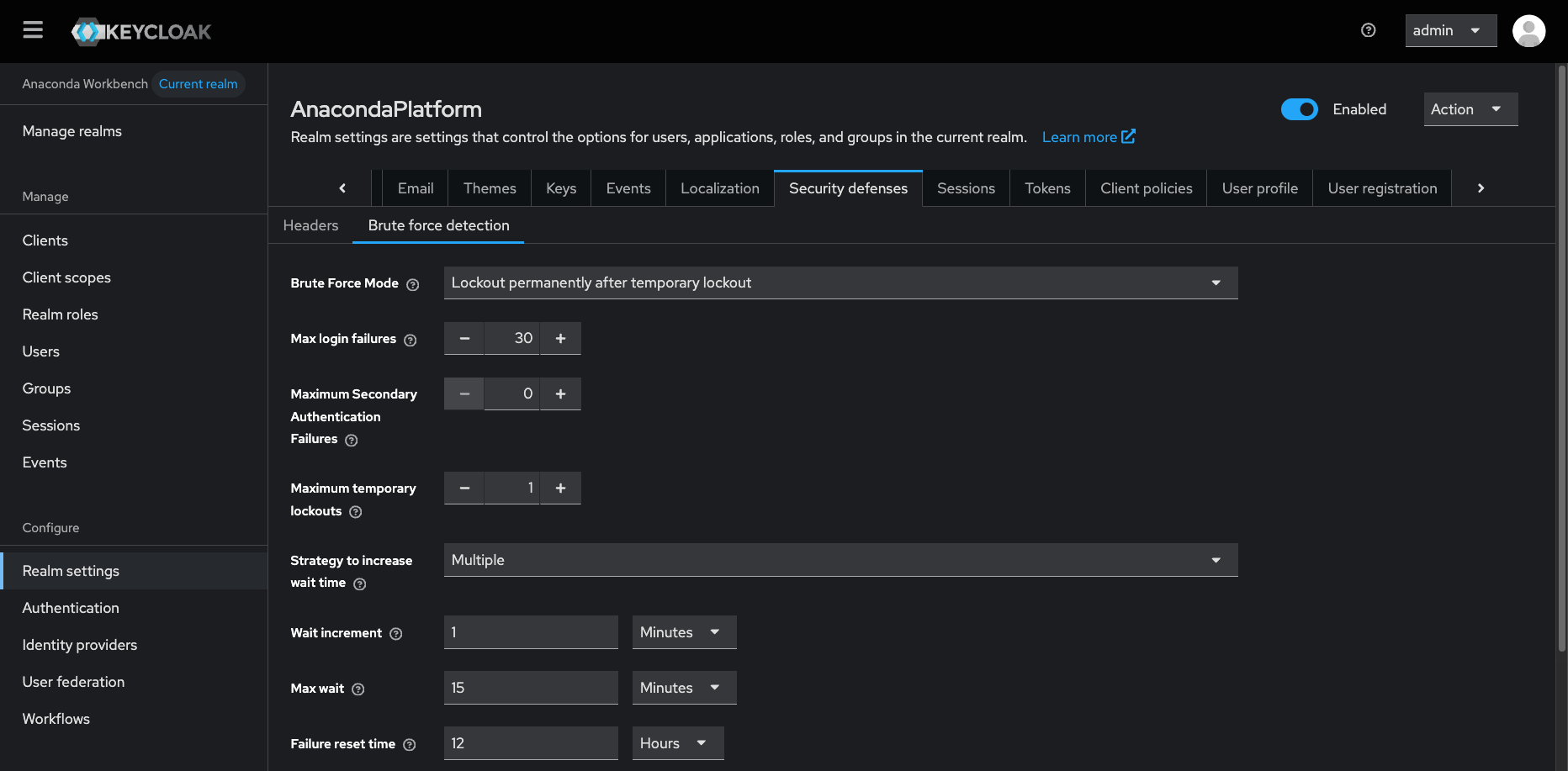Open the Learn more link
The image size is (1568, 771).
coord(1089,137)
